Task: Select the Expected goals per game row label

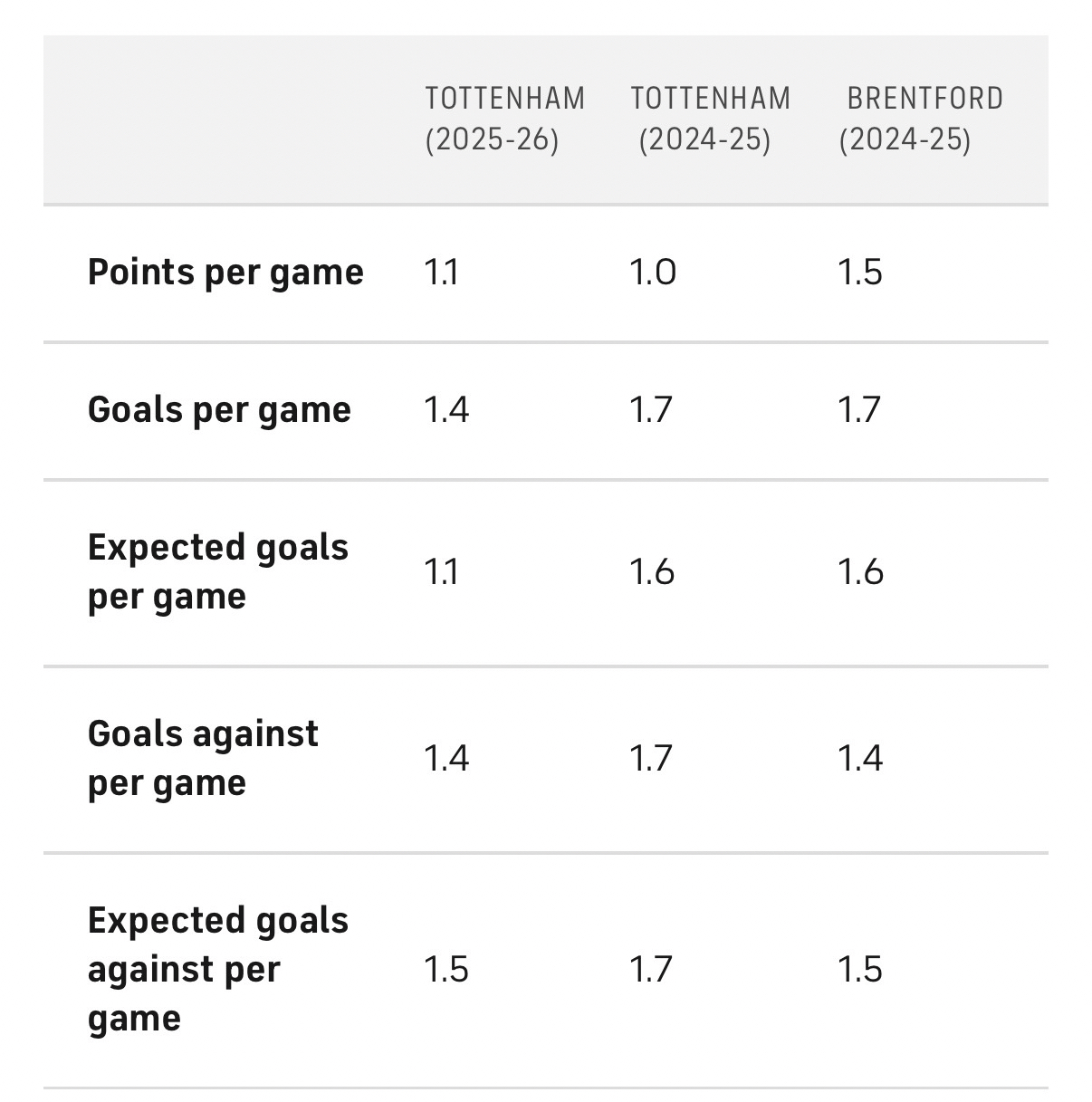Action: point(217,572)
